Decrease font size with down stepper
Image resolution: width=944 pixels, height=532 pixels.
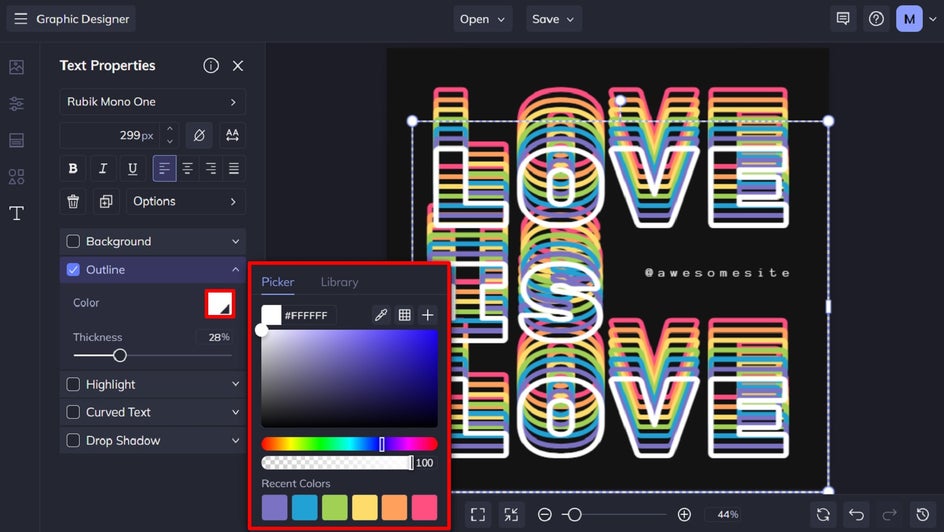[170, 141]
